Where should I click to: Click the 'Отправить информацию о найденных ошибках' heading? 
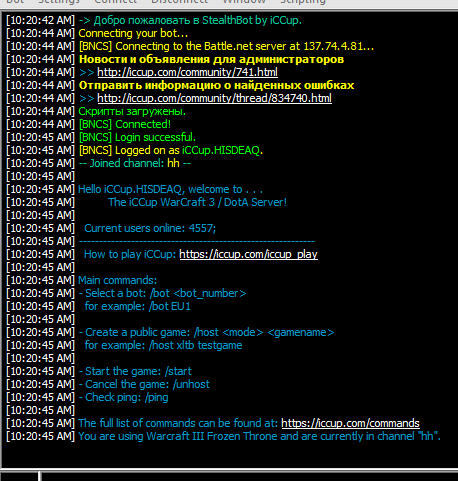216,85
